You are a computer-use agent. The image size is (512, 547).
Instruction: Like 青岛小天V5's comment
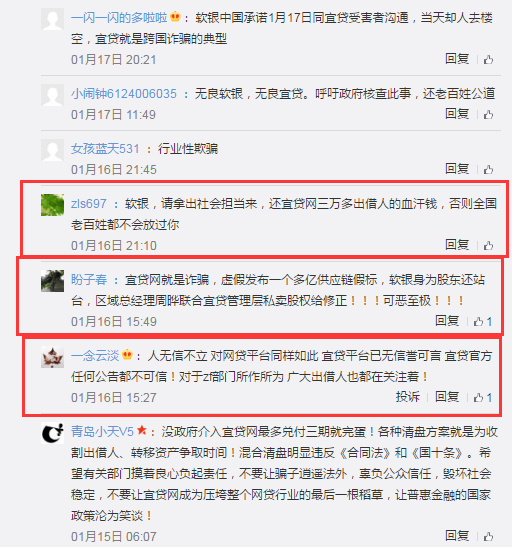(488, 536)
